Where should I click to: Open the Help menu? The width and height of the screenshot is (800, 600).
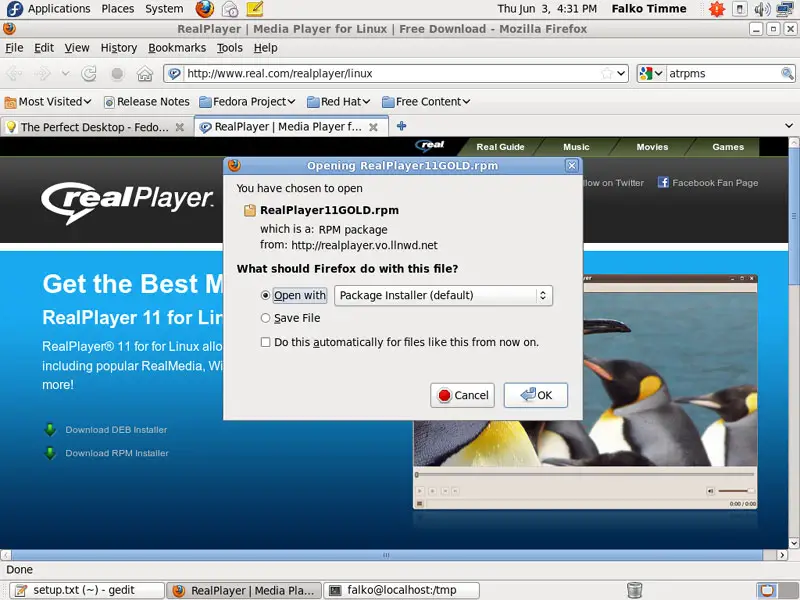265,47
